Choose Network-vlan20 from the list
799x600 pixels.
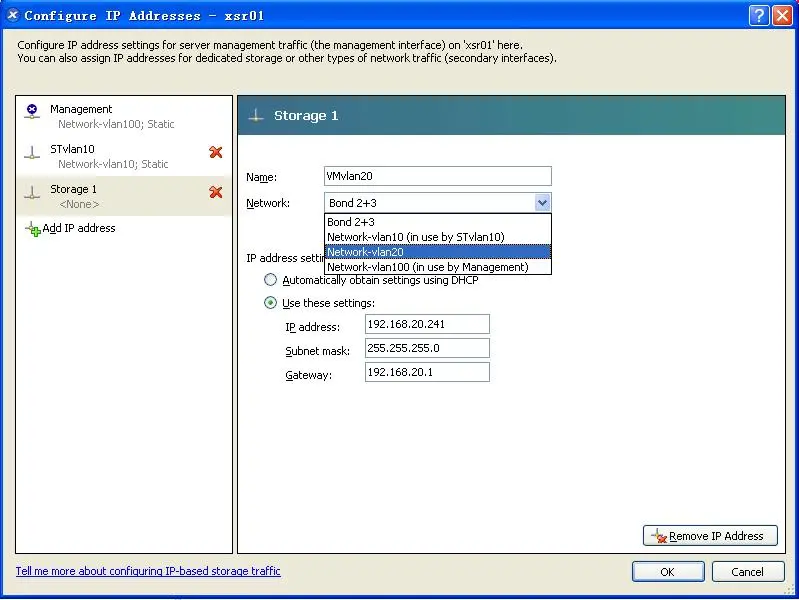[438, 252]
